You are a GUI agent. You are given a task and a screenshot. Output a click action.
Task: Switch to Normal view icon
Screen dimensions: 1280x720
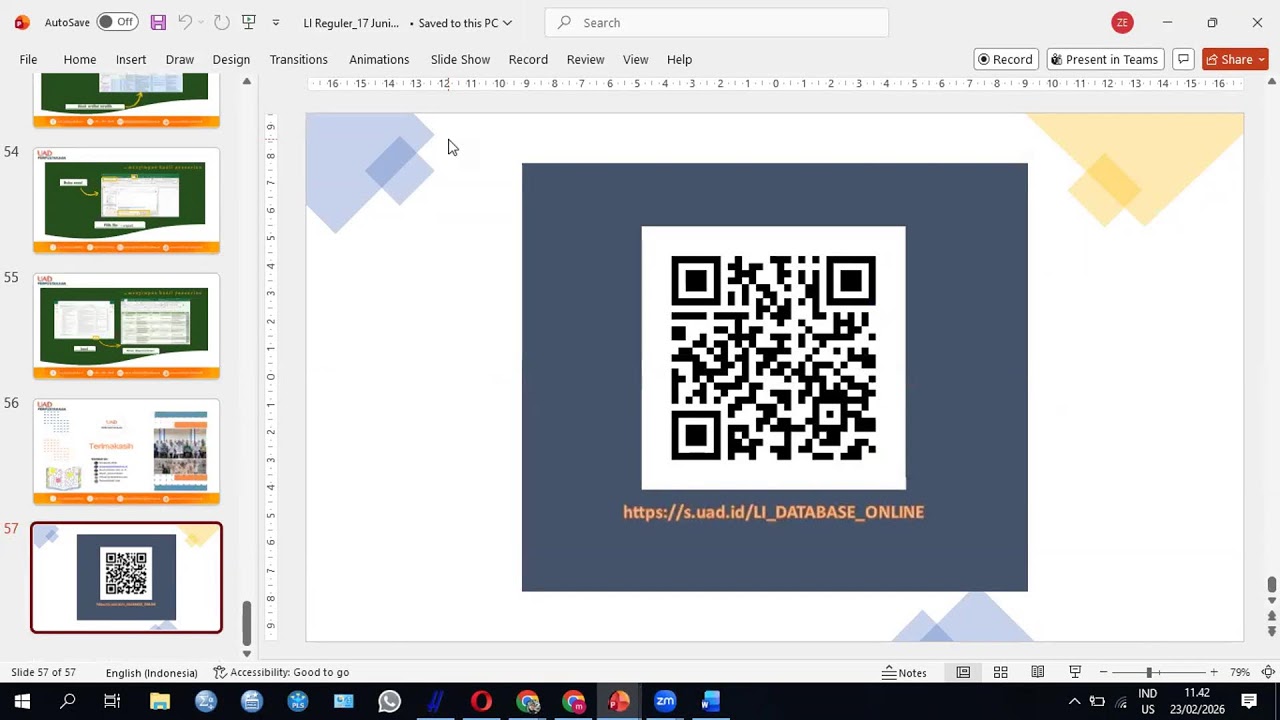click(963, 672)
